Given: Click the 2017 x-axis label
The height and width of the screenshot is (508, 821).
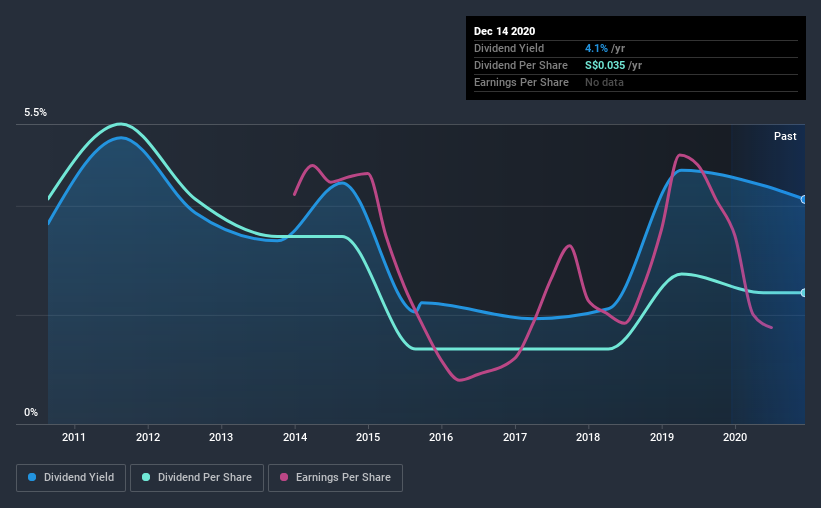Looking at the screenshot, I should [x=515, y=437].
